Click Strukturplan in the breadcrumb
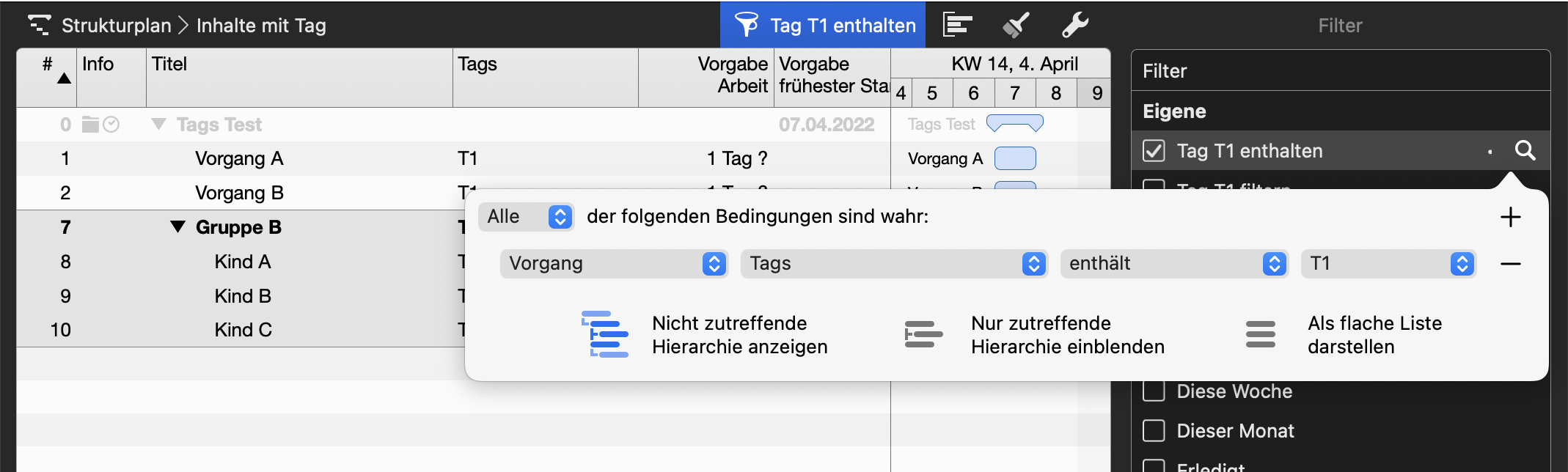 116,26
